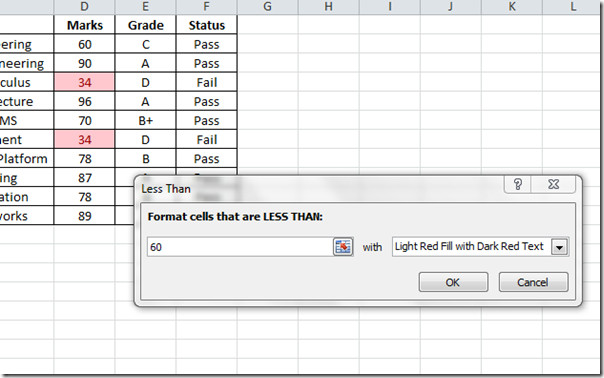This screenshot has width=604, height=378.
Task: Select column J header
Action: 451,7
